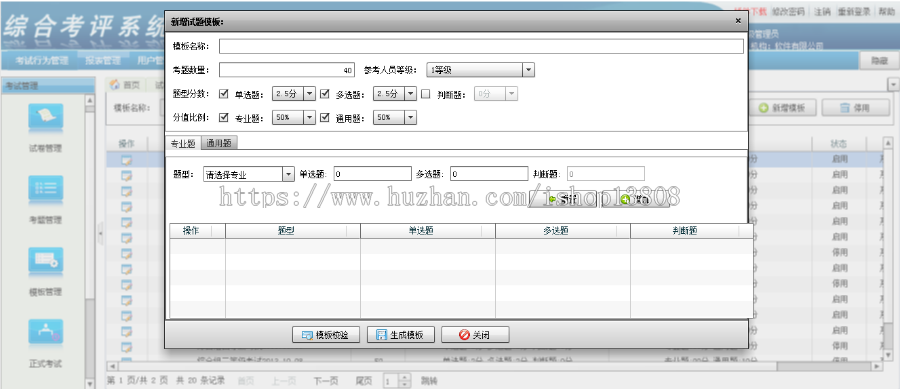The image size is (900, 389).
Task: Open the 报表管理 menu
Action: coord(103,60)
